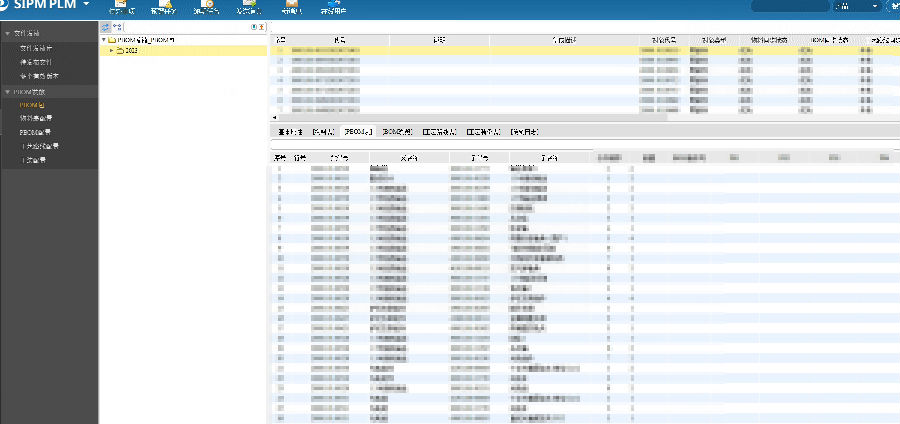Select the PBOM tab in detail panel
Screen dimensions: 900x424
[x=357, y=131]
